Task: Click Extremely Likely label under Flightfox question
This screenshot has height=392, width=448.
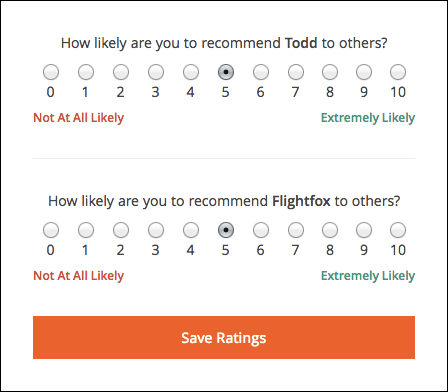Action: click(x=368, y=276)
